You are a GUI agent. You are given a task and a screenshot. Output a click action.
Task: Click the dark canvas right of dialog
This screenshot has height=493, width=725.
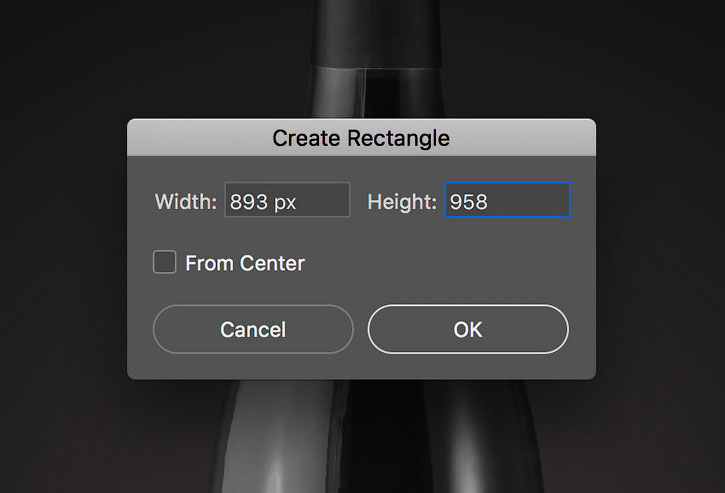click(660, 246)
